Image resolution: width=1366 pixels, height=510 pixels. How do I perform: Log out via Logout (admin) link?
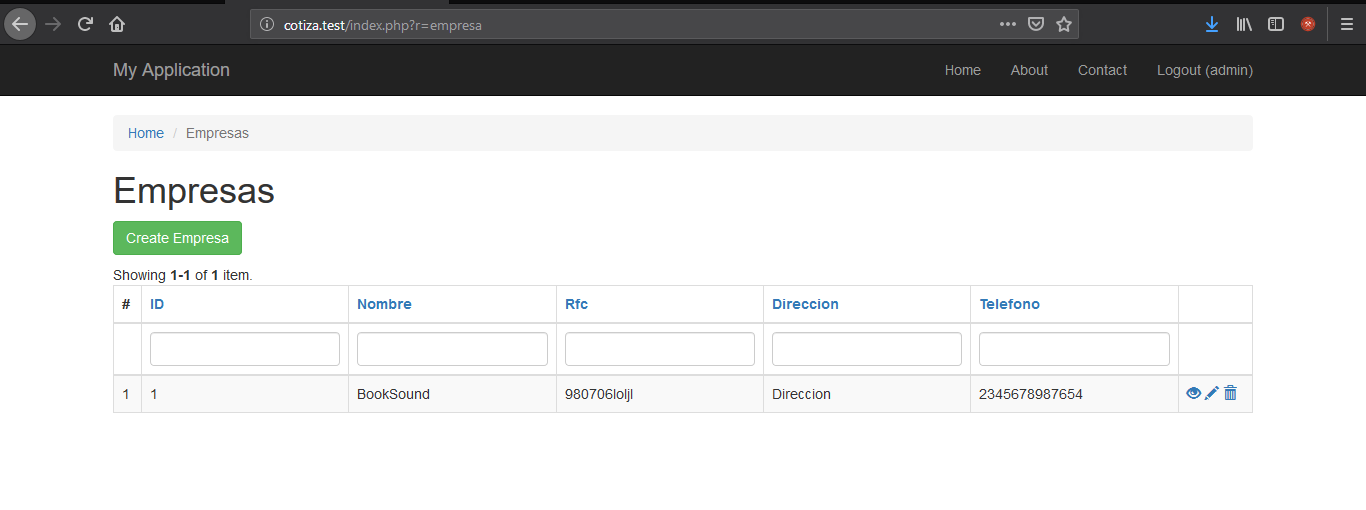click(1204, 70)
